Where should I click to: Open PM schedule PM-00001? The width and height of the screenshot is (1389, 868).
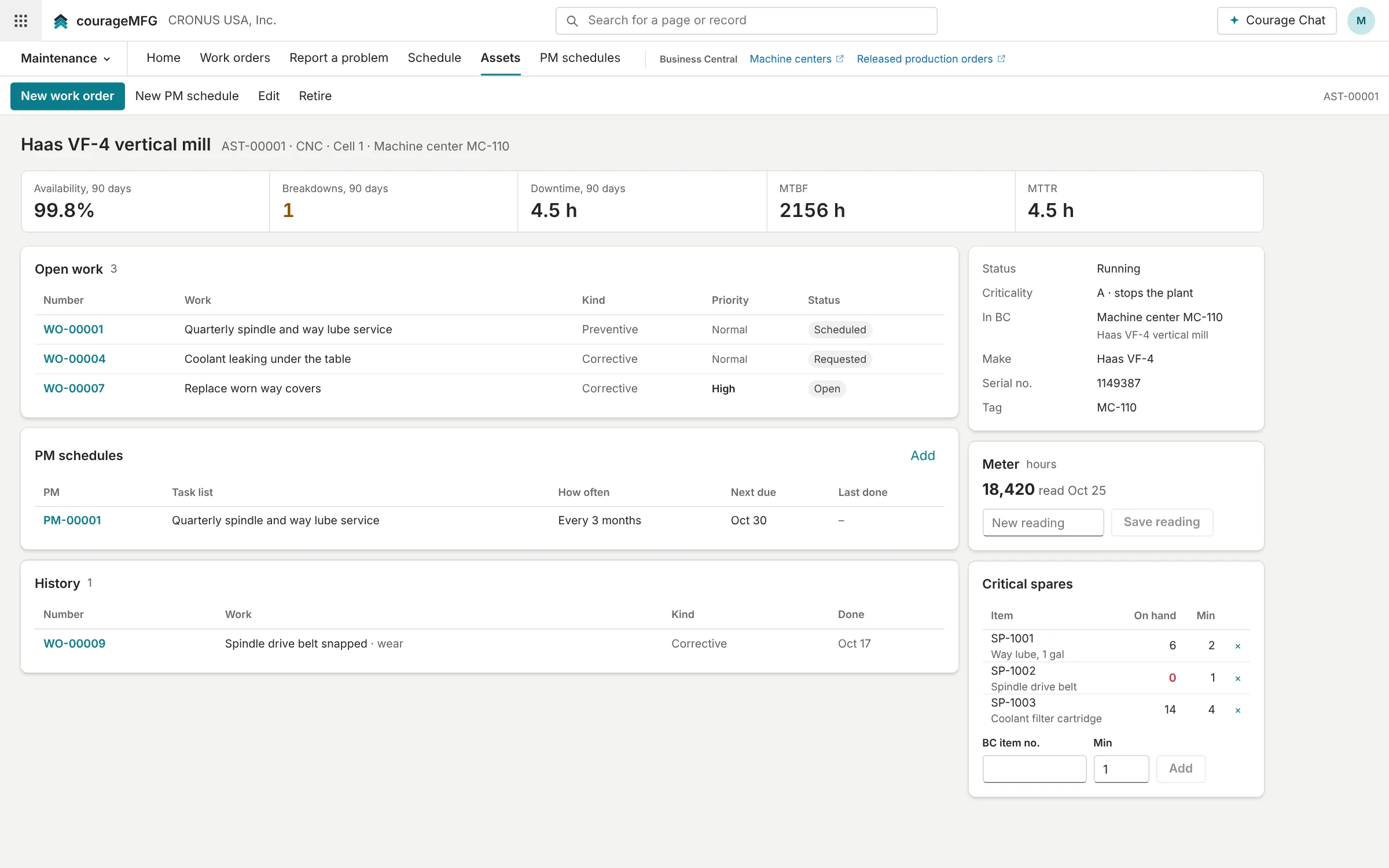72,520
